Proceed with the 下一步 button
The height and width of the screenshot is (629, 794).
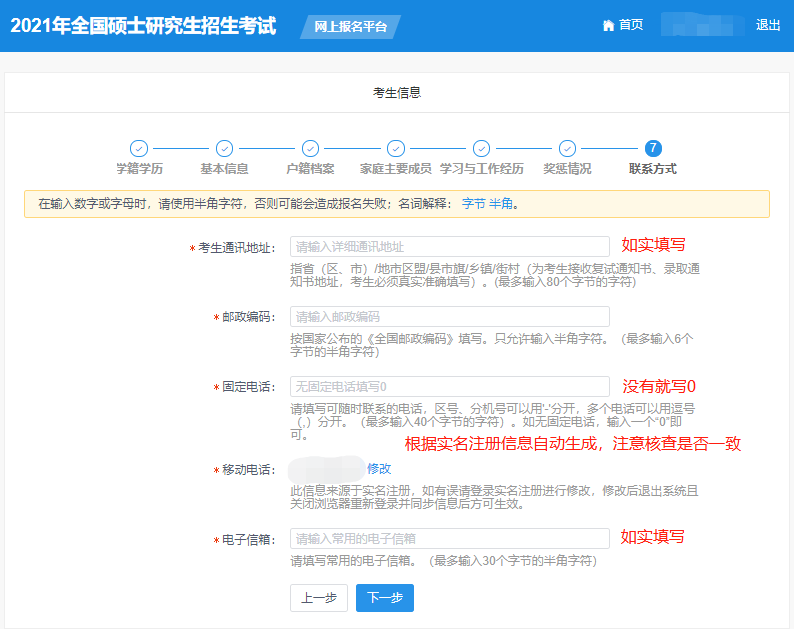(385, 598)
